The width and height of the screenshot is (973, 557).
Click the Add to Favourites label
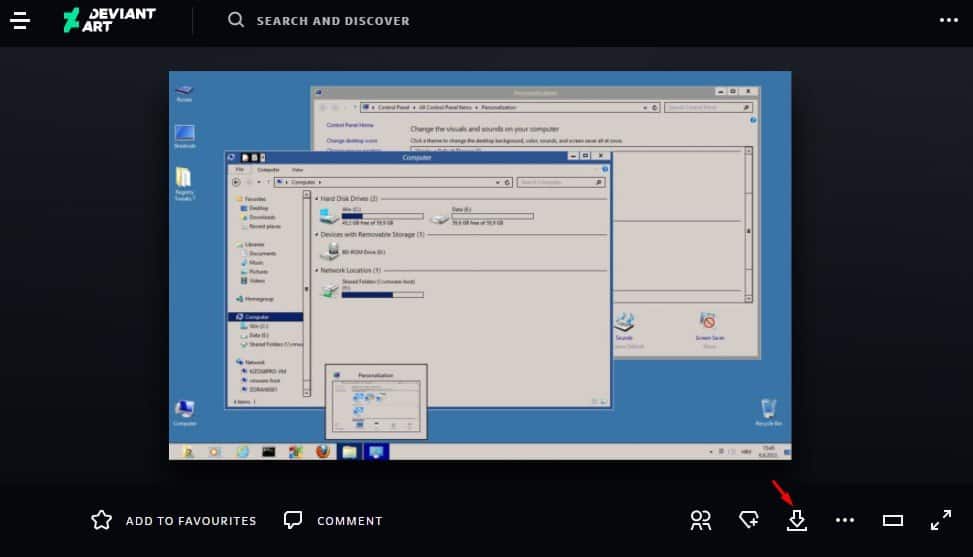tap(191, 521)
